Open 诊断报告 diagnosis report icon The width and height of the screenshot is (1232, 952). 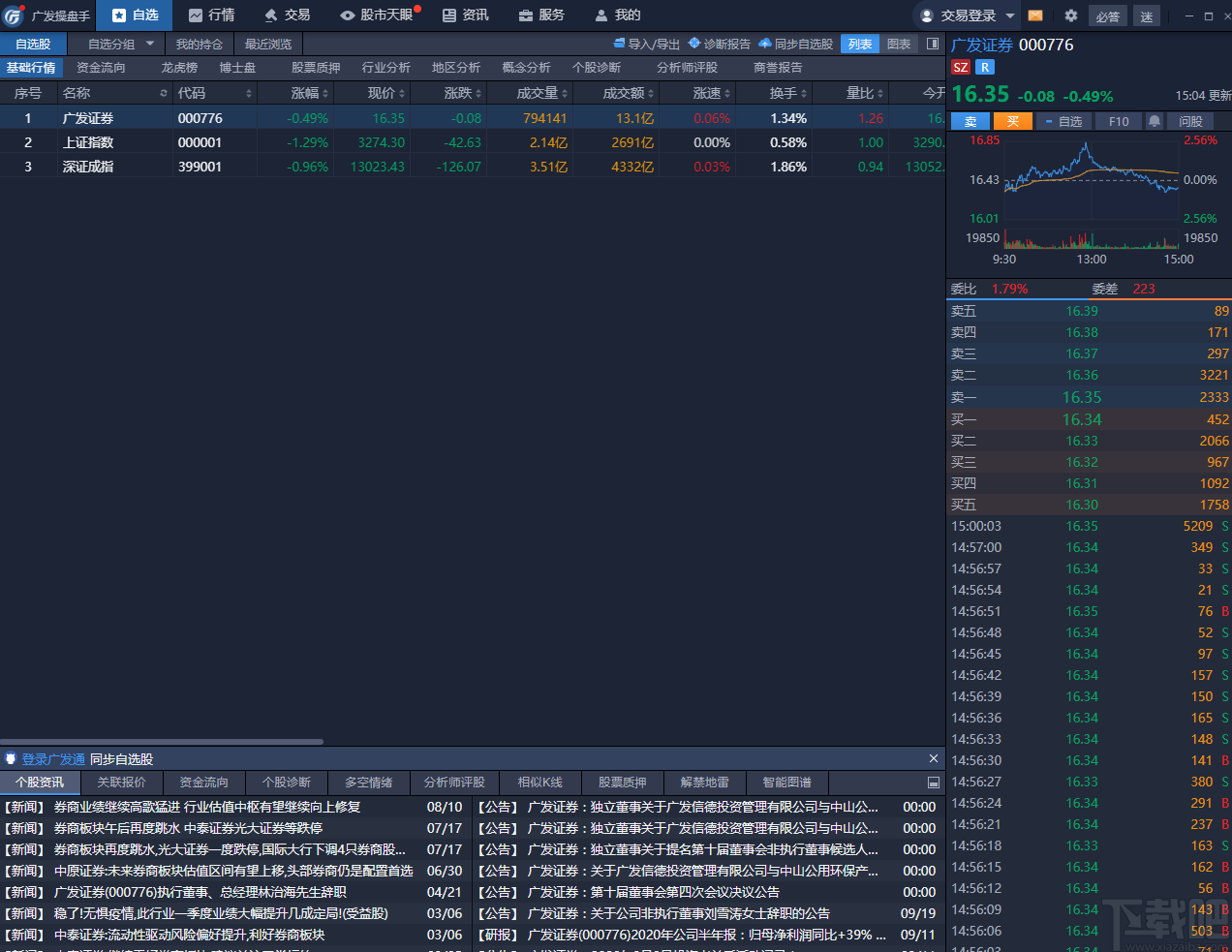[x=693, y=44]
